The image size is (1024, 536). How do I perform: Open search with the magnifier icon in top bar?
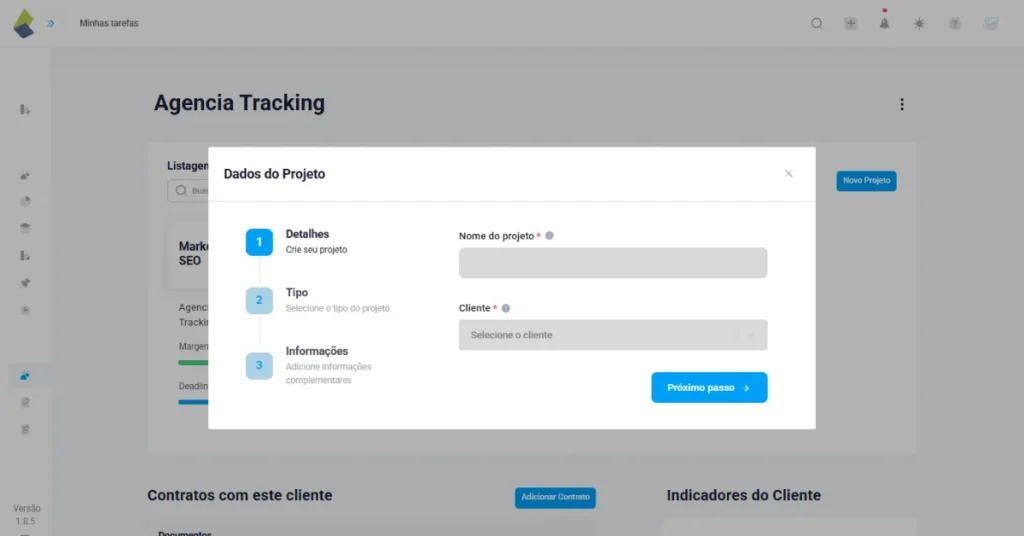[x=817, y=24]
